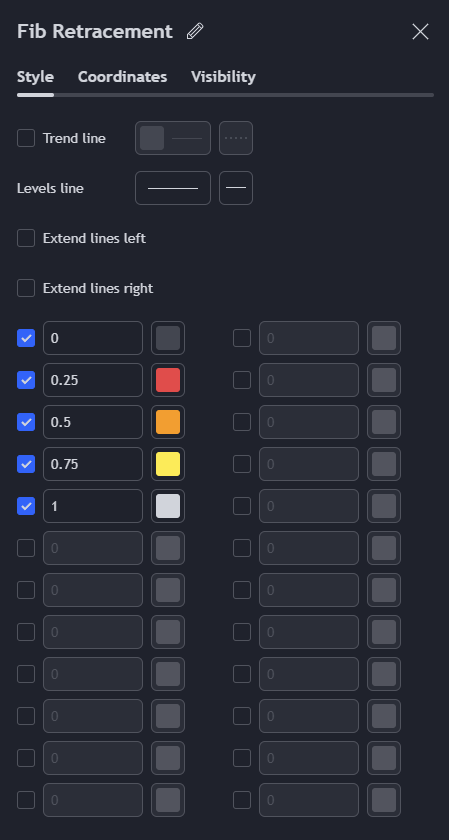The height and width of the screenshot is (840, 449).
Task: Disable the level 1 checkbox
Action: point(26,506)
